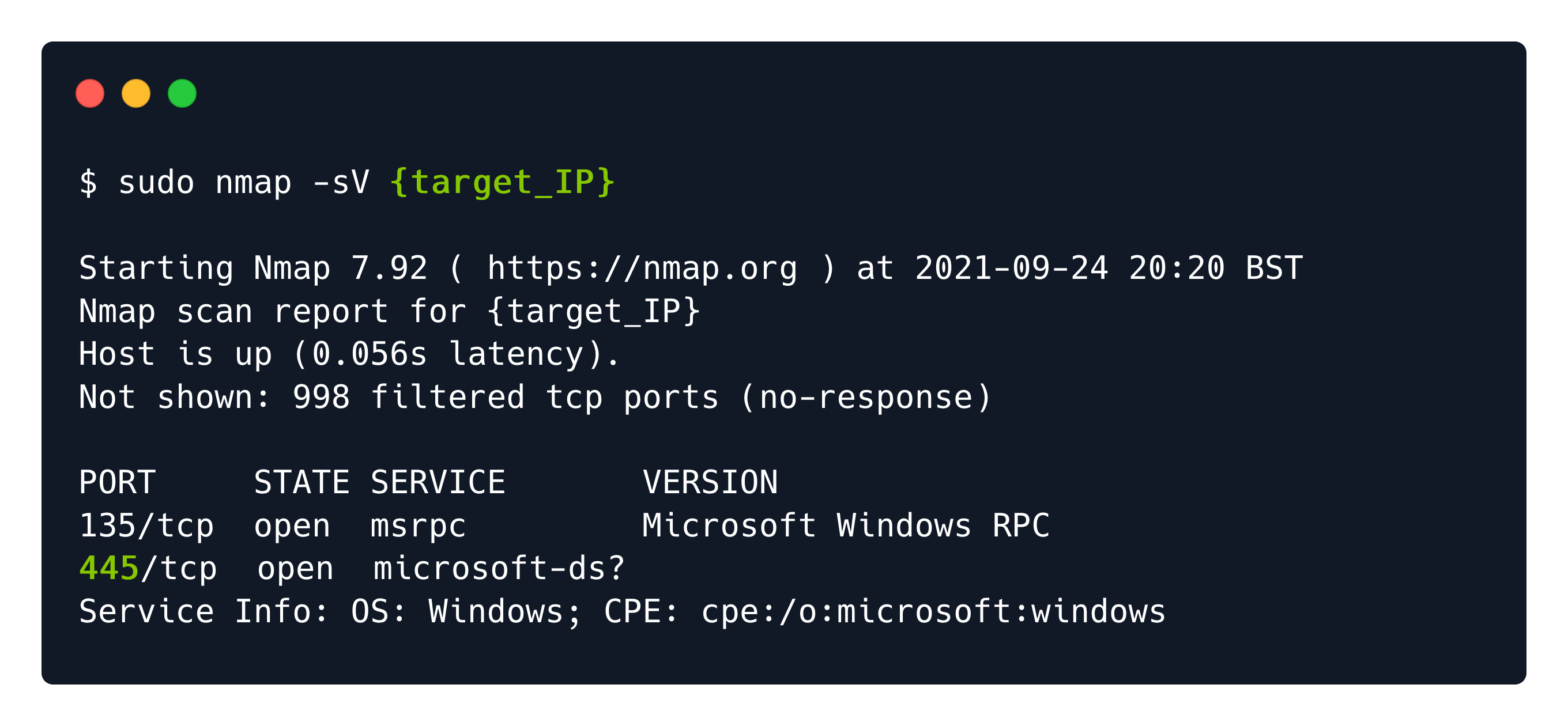Click the cpe:/o:microsoft:windows CPE string

pyautogui.click(x=933, y=612)
